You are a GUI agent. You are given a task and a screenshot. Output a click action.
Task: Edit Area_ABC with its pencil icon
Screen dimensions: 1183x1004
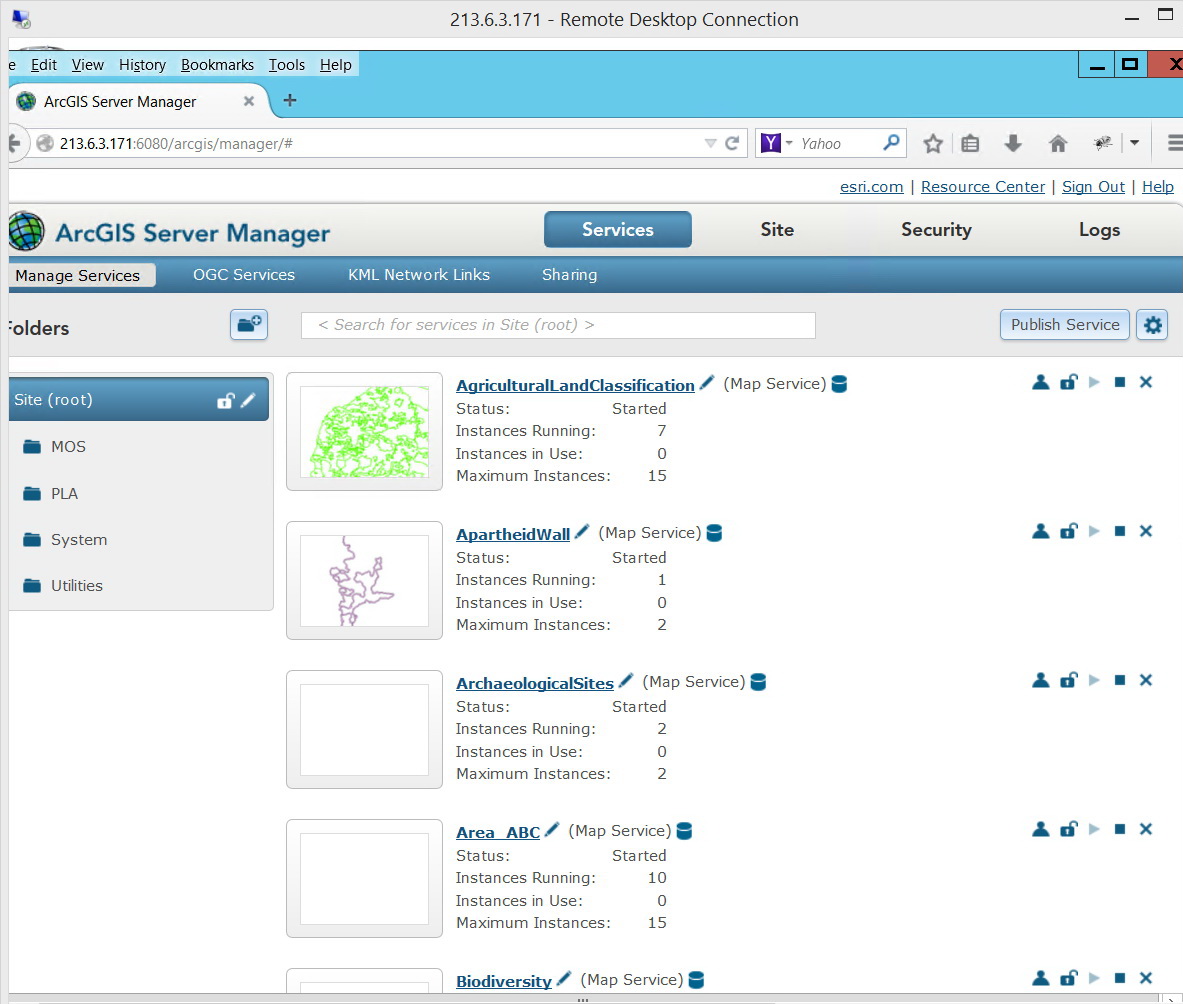pyautogui.click(x=552, y=830)
